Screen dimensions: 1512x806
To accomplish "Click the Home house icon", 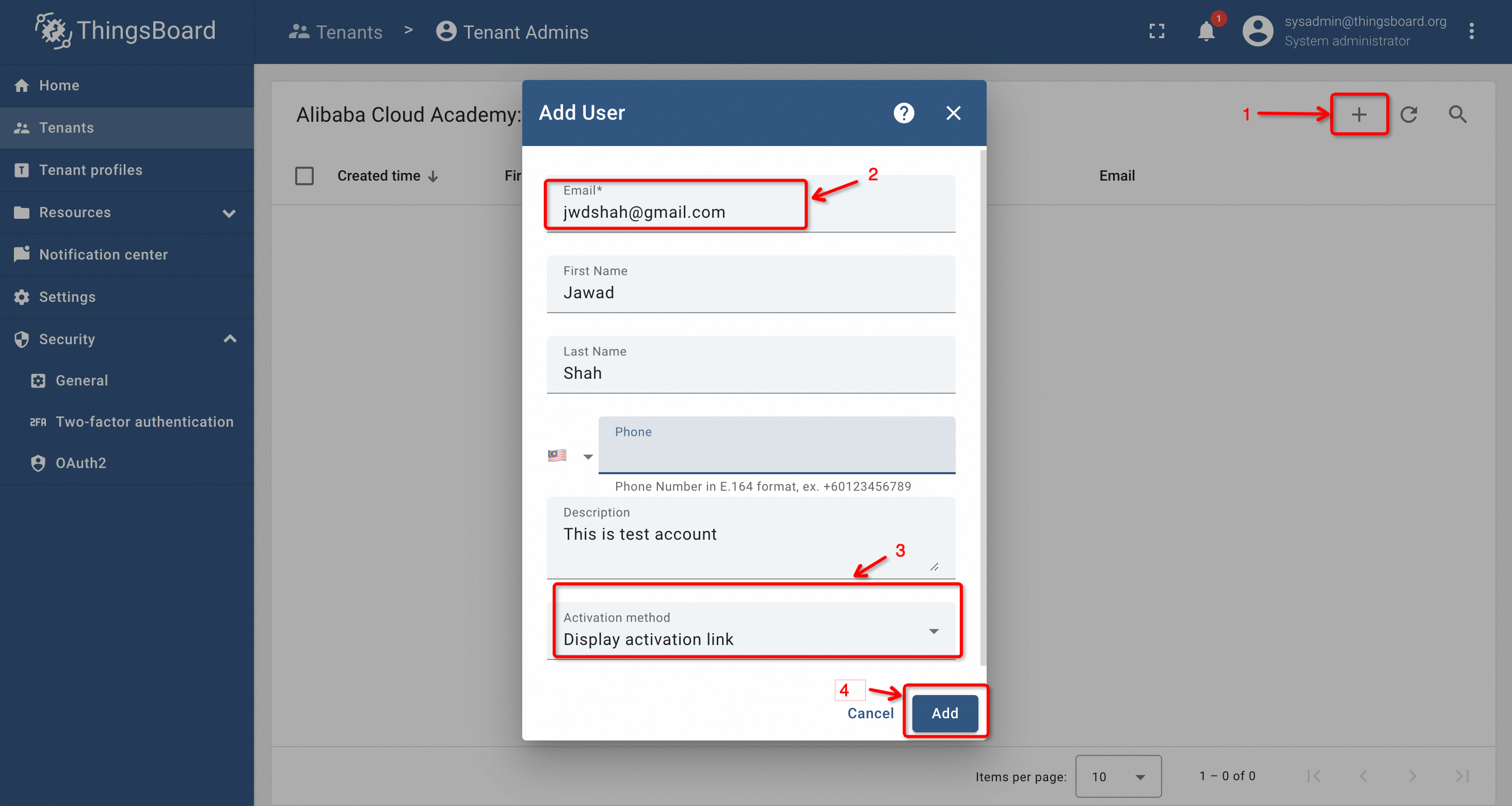I will click(x=22, y=86).
